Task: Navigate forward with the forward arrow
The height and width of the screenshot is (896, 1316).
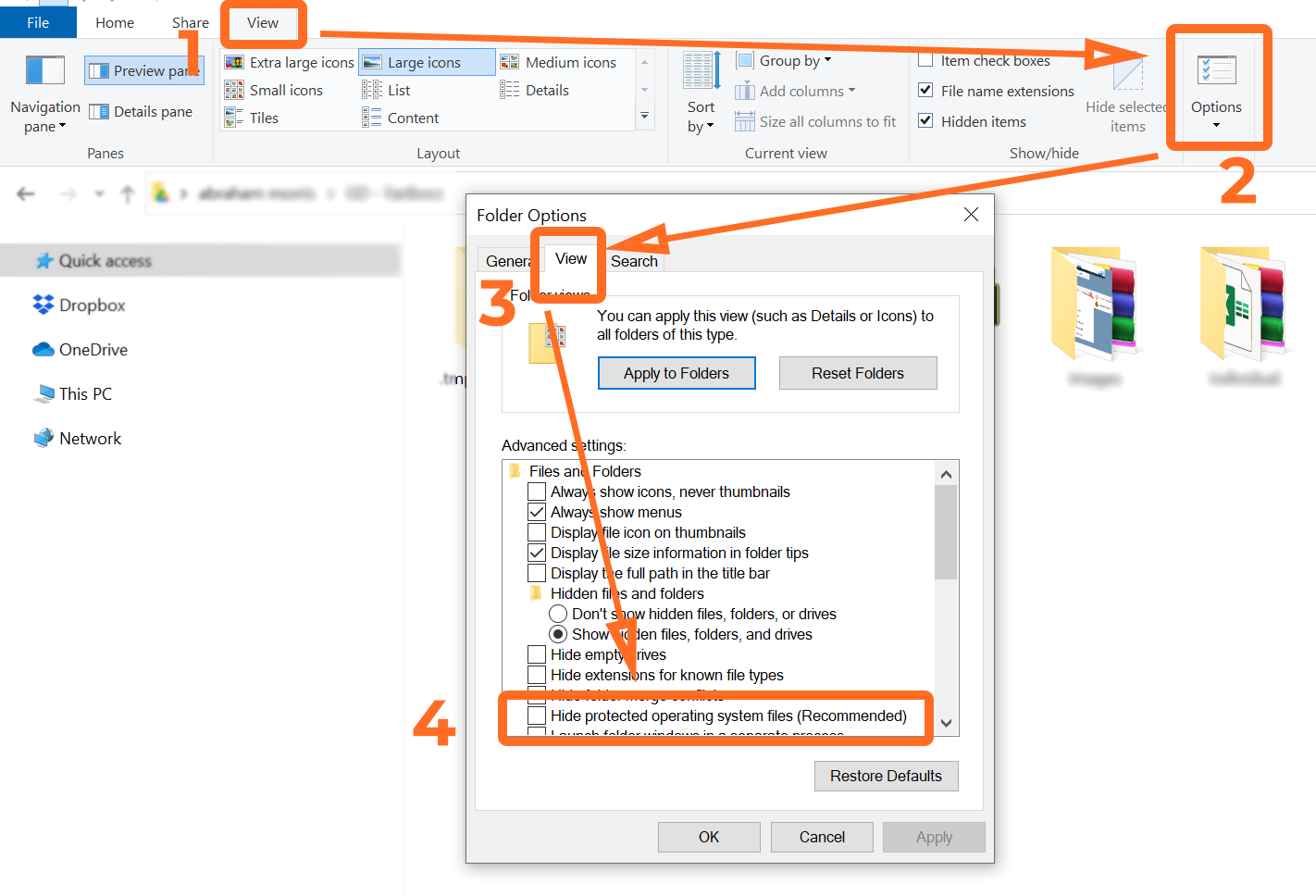Action: tap(68, 193)
